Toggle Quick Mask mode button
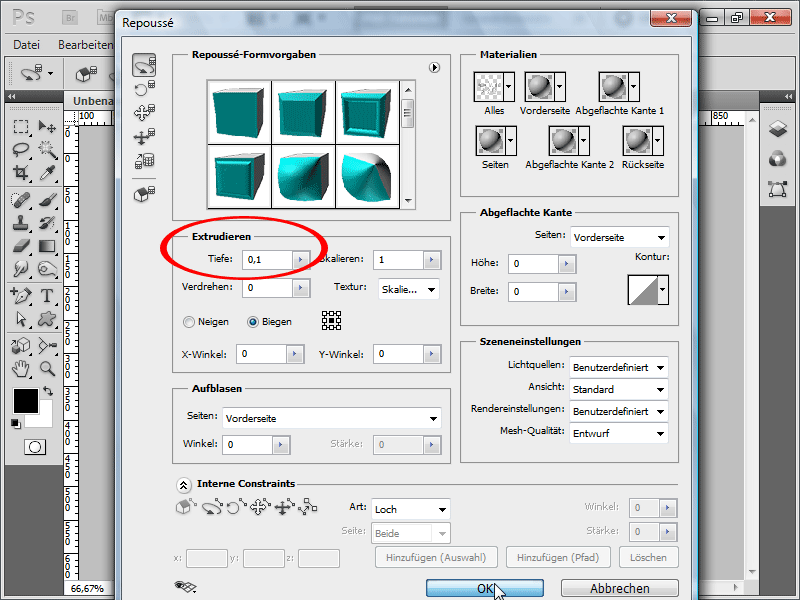Image resolution: width=800 pixels, height=600 pixels. coord(35,447)
